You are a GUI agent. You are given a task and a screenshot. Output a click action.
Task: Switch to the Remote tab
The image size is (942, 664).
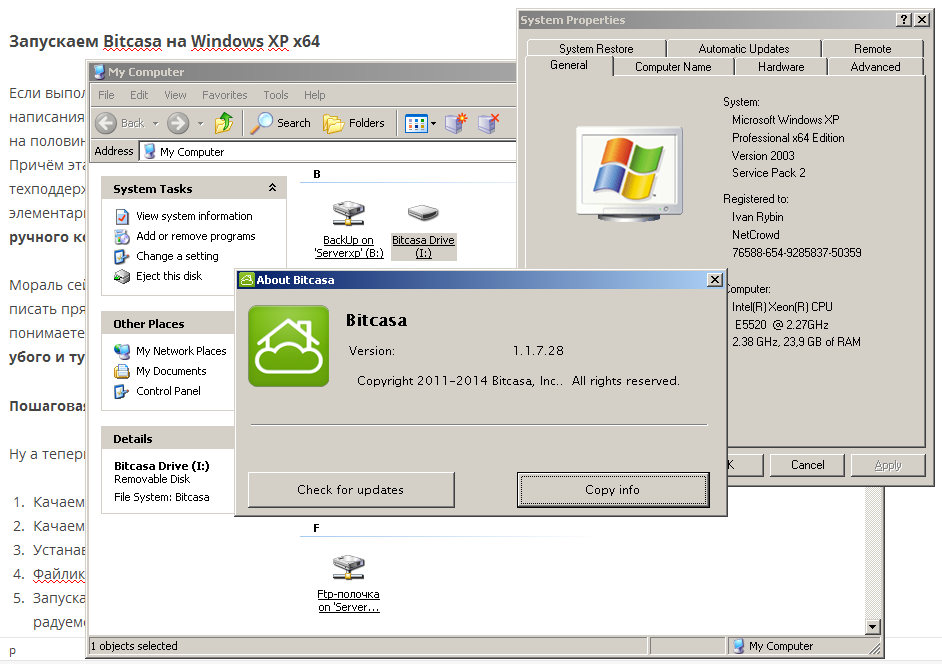click(872, 49)
